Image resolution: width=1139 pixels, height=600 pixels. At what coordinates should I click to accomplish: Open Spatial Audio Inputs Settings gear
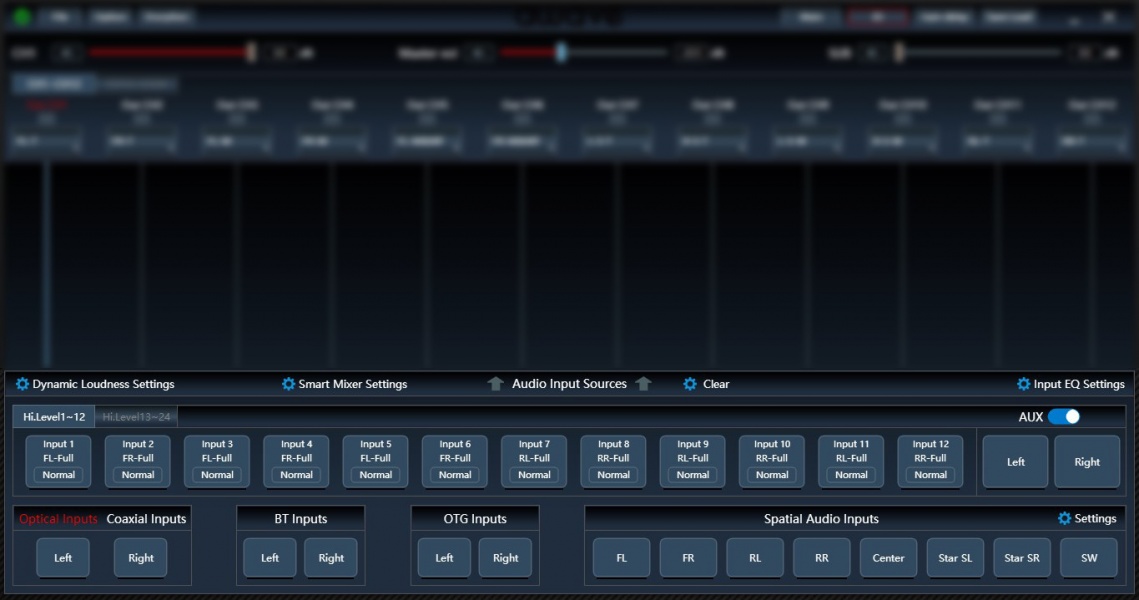point(1064,518)
